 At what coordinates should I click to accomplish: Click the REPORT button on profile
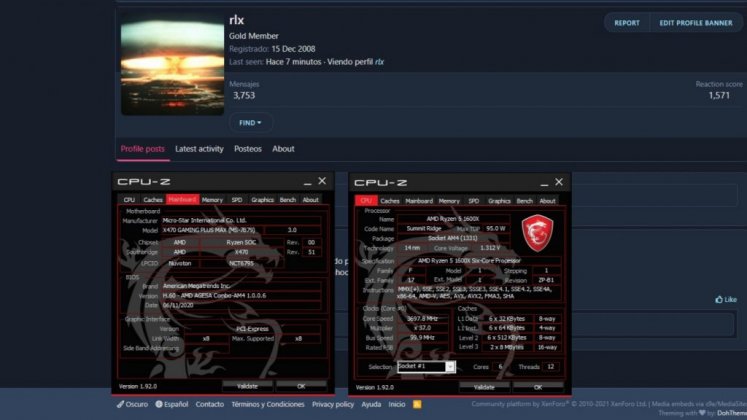[626, 23]
